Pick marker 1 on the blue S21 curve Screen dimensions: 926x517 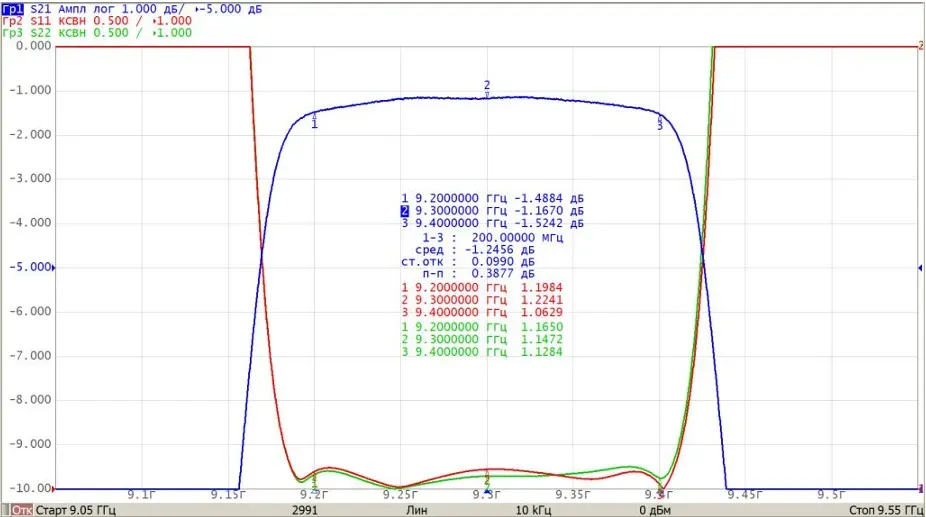(314, 121)
